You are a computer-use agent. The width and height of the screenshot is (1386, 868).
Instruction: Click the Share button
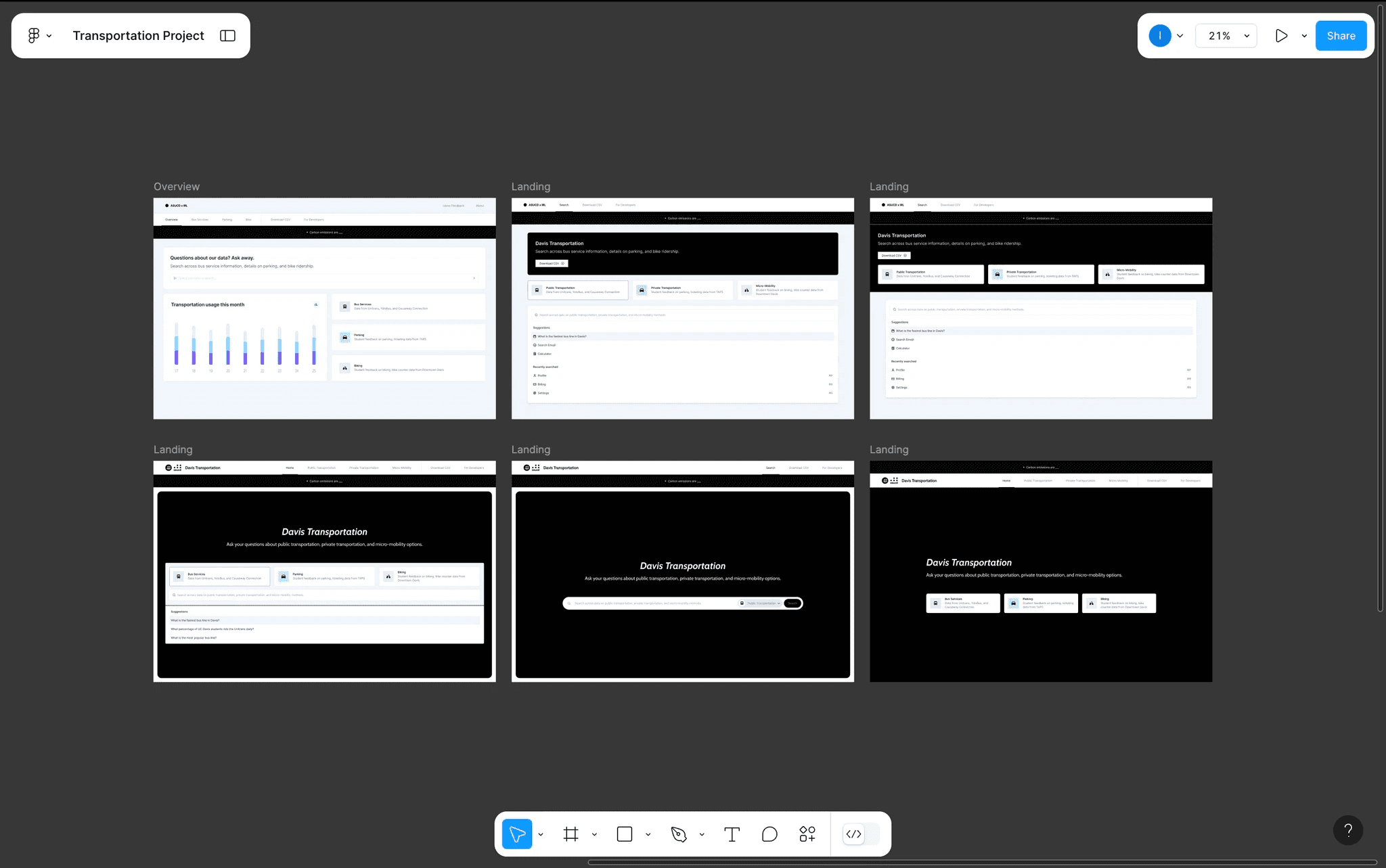tap(1341, 36)
